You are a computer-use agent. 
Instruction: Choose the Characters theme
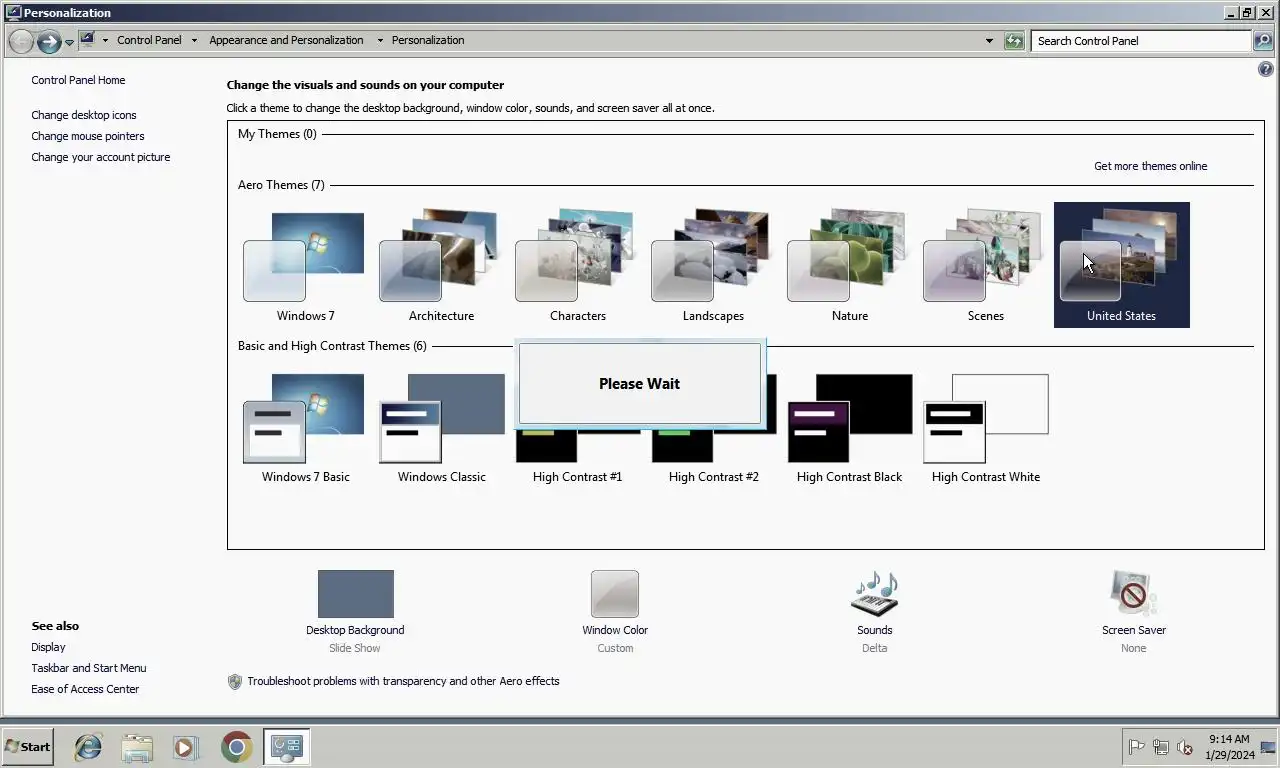point(577,265)
